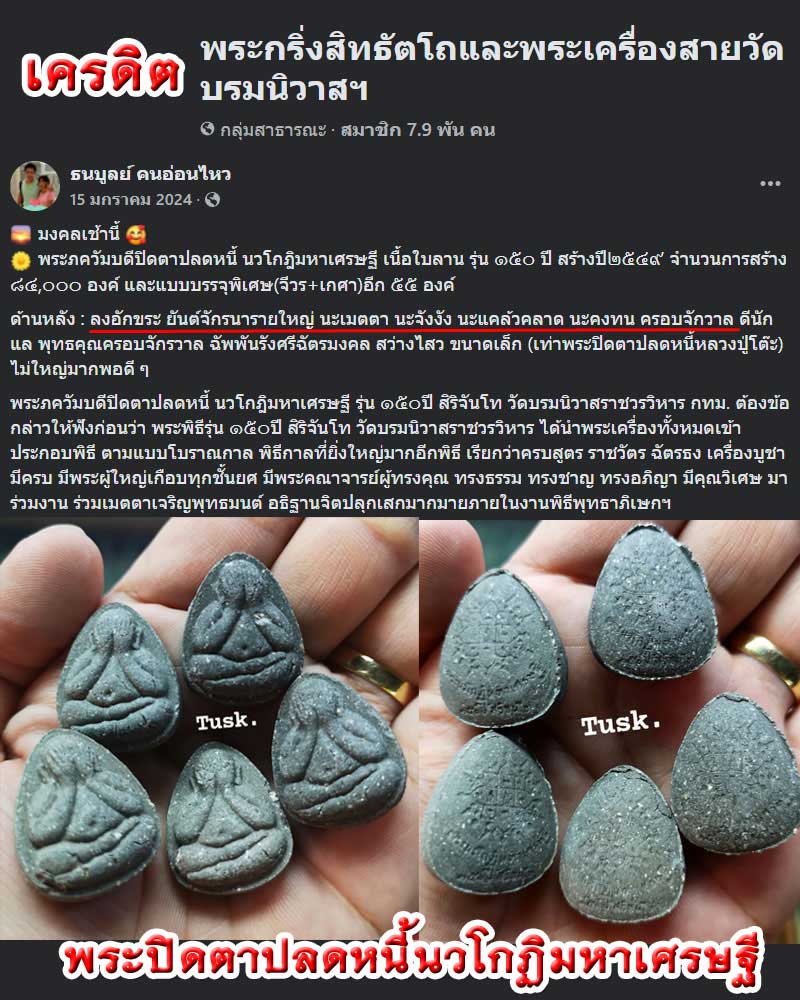This screenshot has width=800, height=1000.
Task: Open left photo of amulet fronts
Action: (x=209, y=730)
